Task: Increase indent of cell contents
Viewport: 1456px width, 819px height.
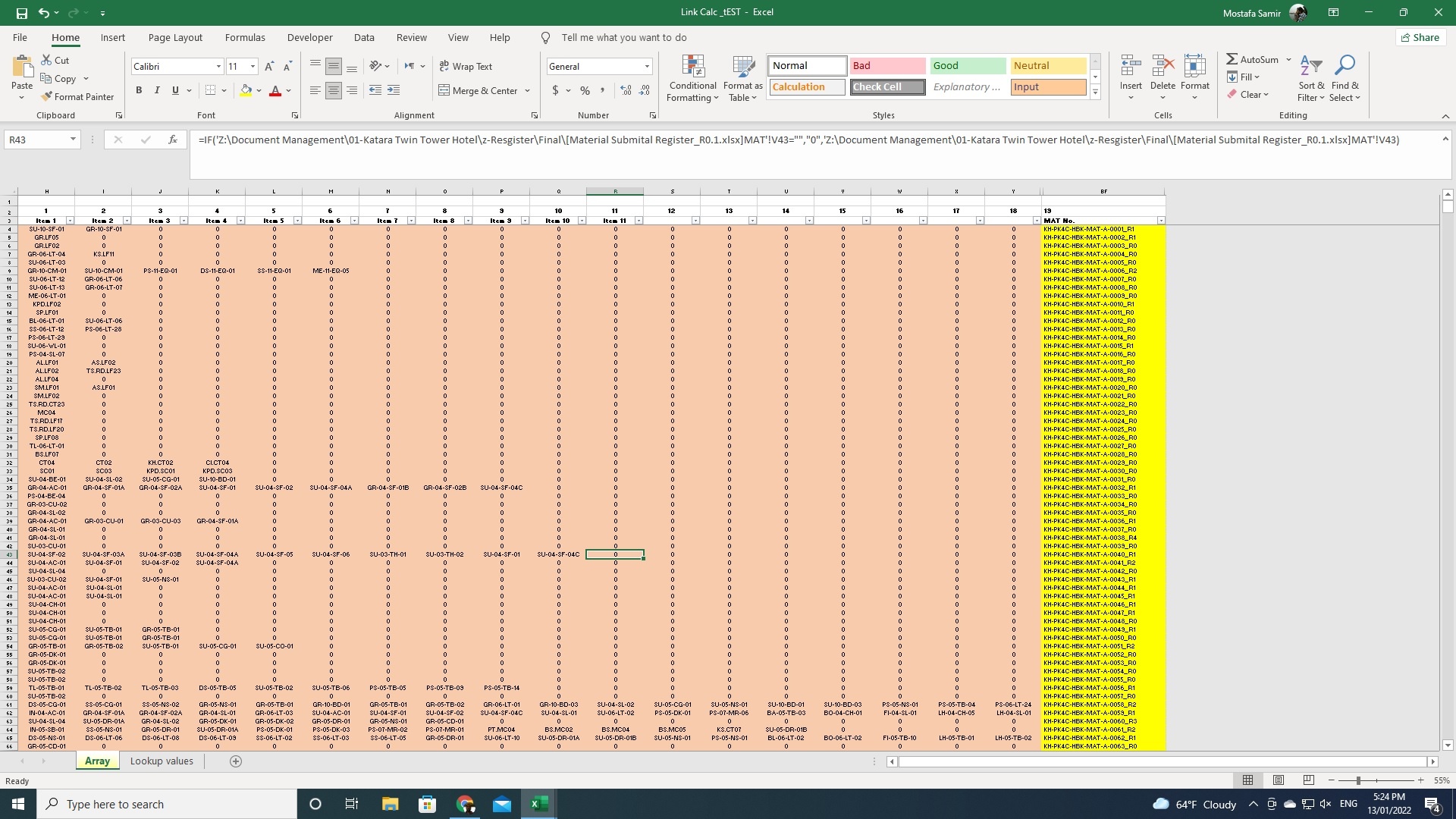Action: pyautogui.click(x=394, y=90)
